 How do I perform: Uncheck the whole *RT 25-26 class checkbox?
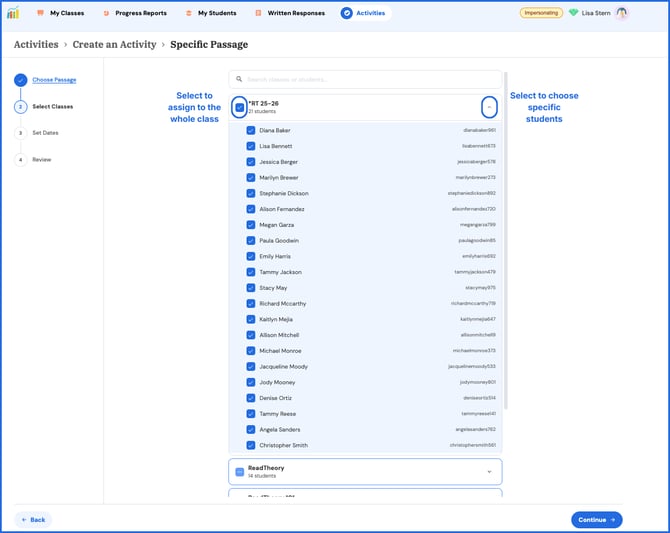click(x=240, y=107)
